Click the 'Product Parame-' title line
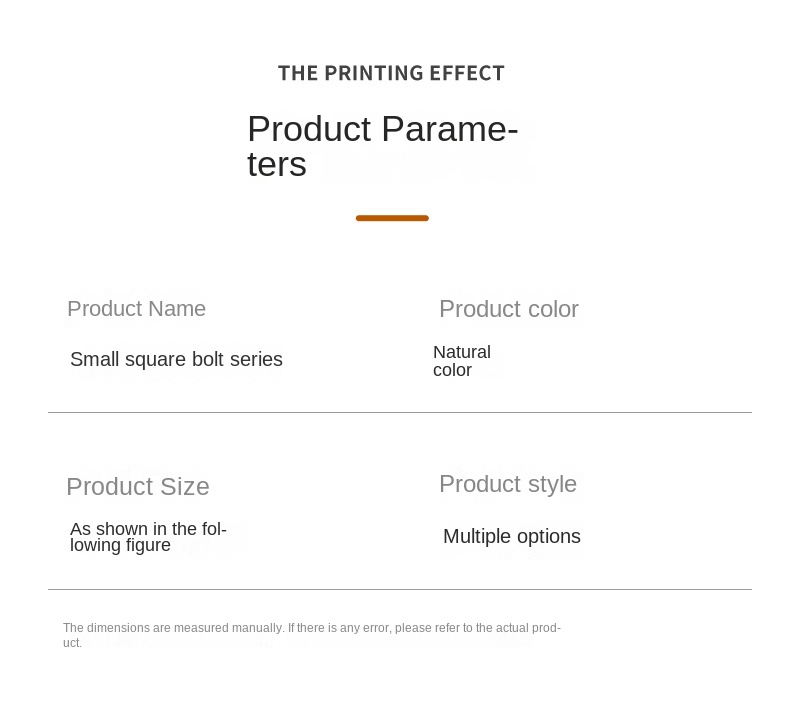This screenshot has height=709, width=800. [382, 129]
